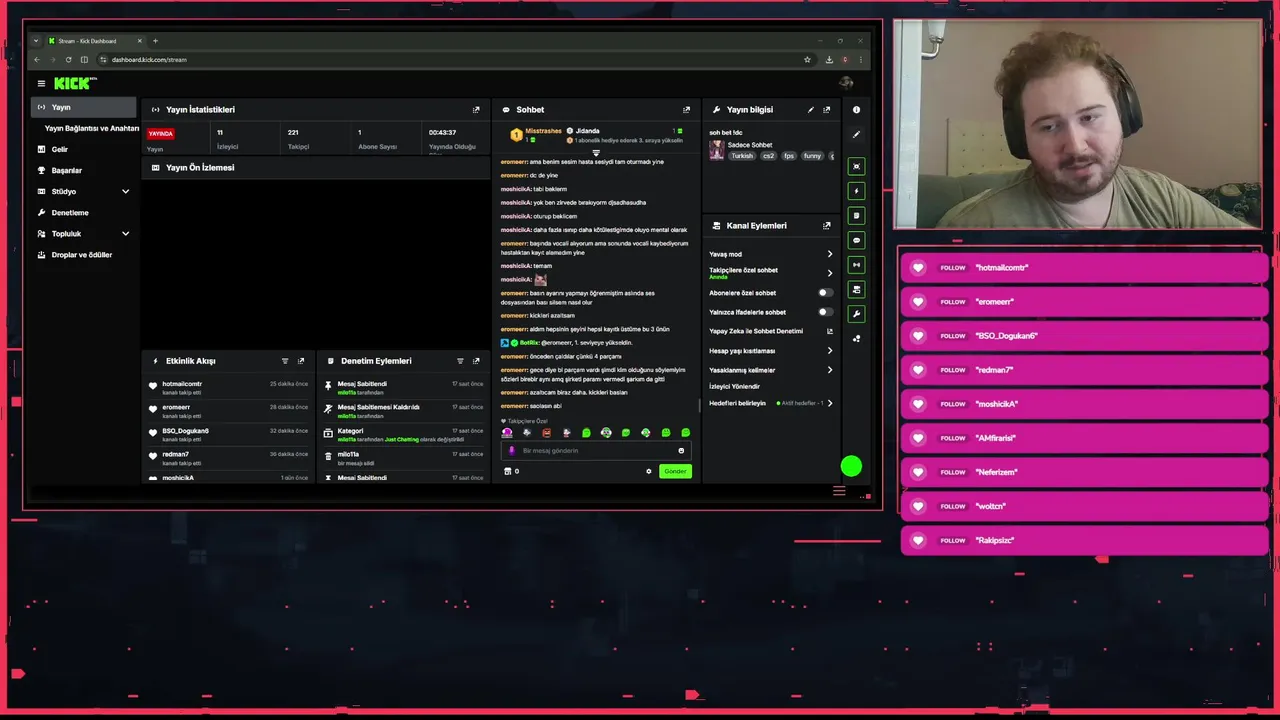Open chat settings gear next to Gönder

click(x=648, y=471)
